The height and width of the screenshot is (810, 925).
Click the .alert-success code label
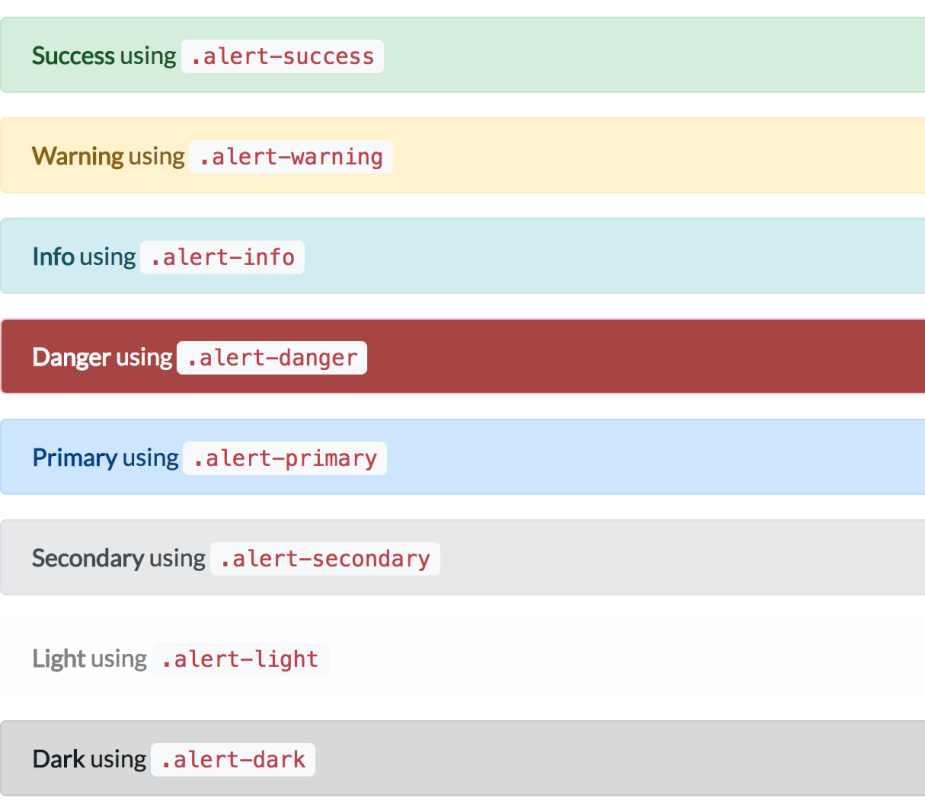282,56
